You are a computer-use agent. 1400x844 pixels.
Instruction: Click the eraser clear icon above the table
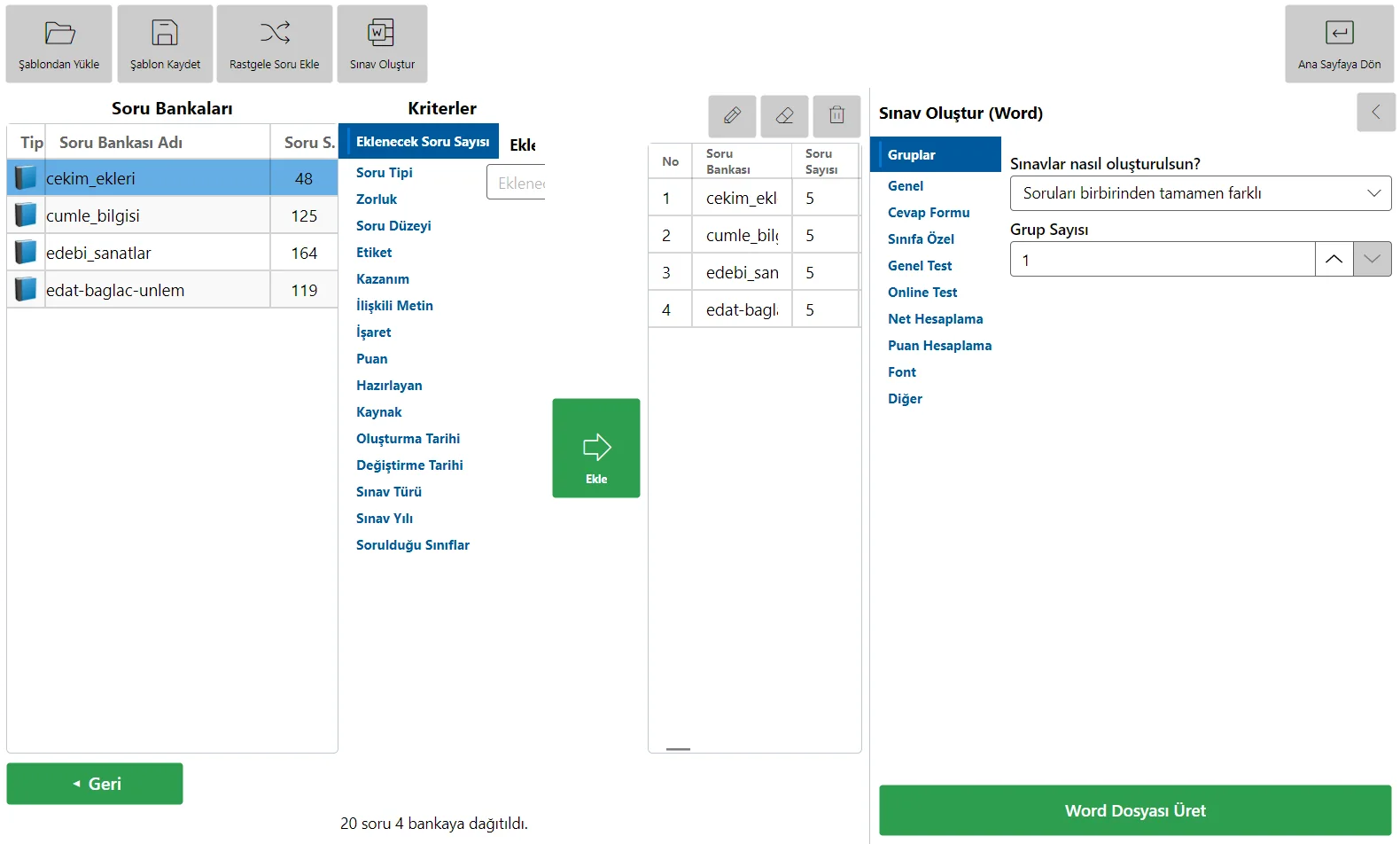tap(784, 115)
